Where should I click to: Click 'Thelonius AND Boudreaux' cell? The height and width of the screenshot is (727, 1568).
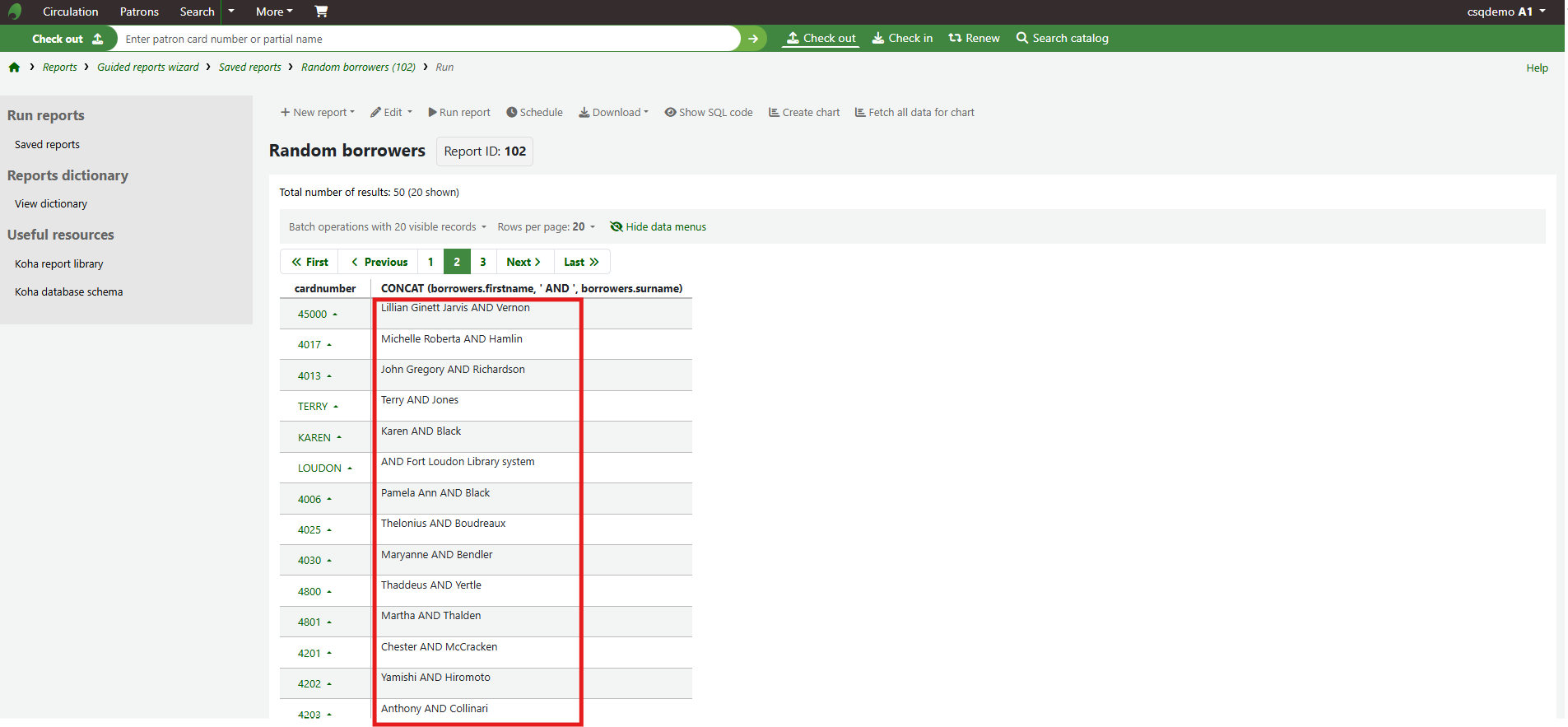pyautogui.click(x=532, y=529)
